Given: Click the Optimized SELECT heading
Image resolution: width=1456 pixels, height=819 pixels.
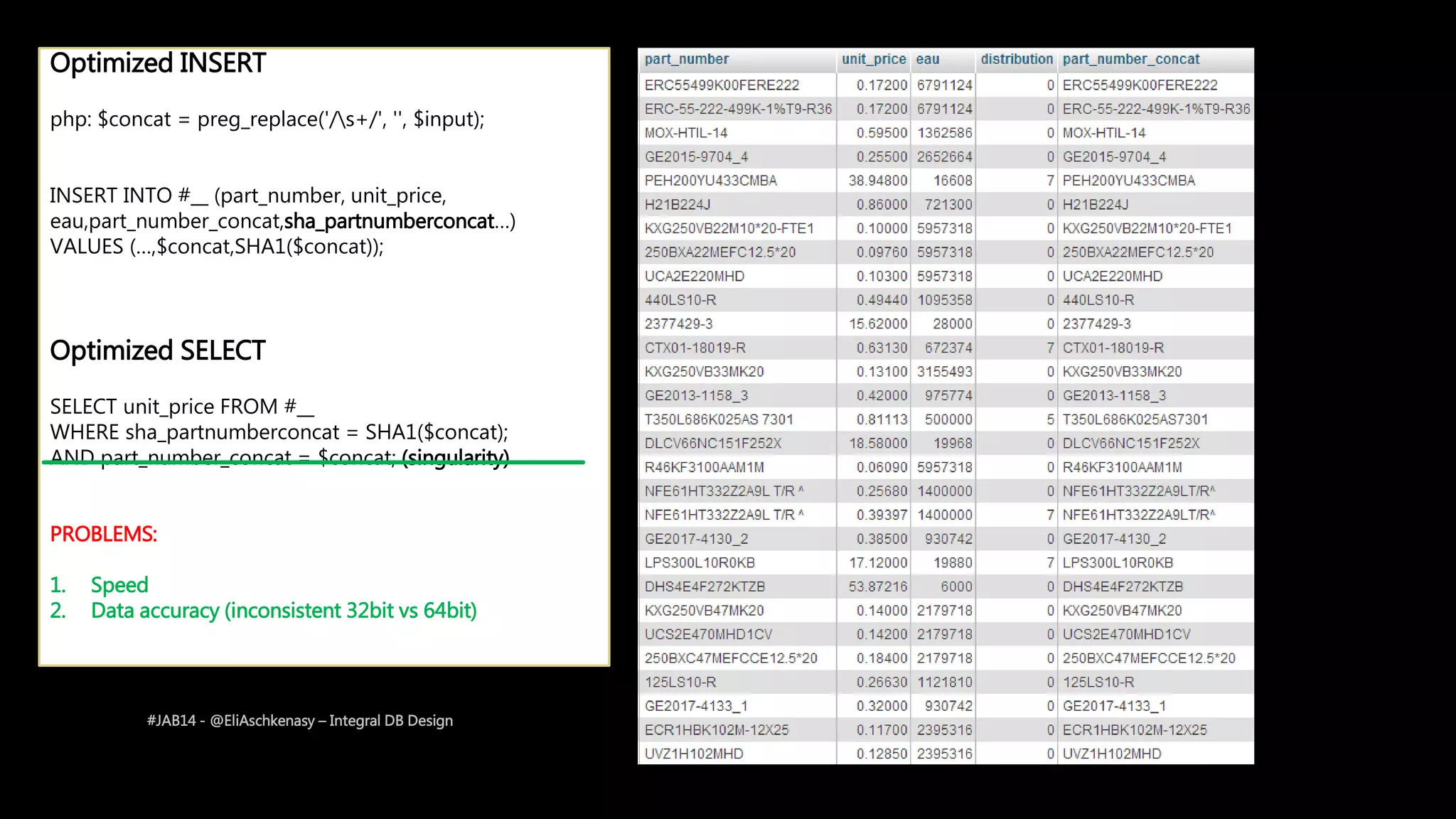Looking at the screenshot, I should pos(158,350).
